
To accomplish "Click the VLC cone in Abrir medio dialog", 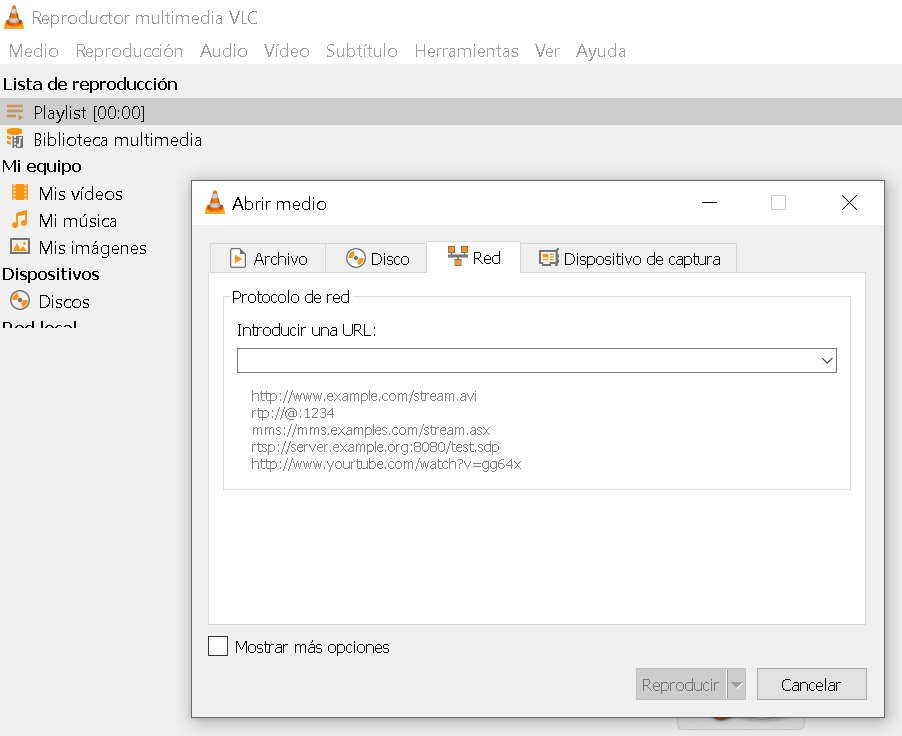I will point(215,203).
